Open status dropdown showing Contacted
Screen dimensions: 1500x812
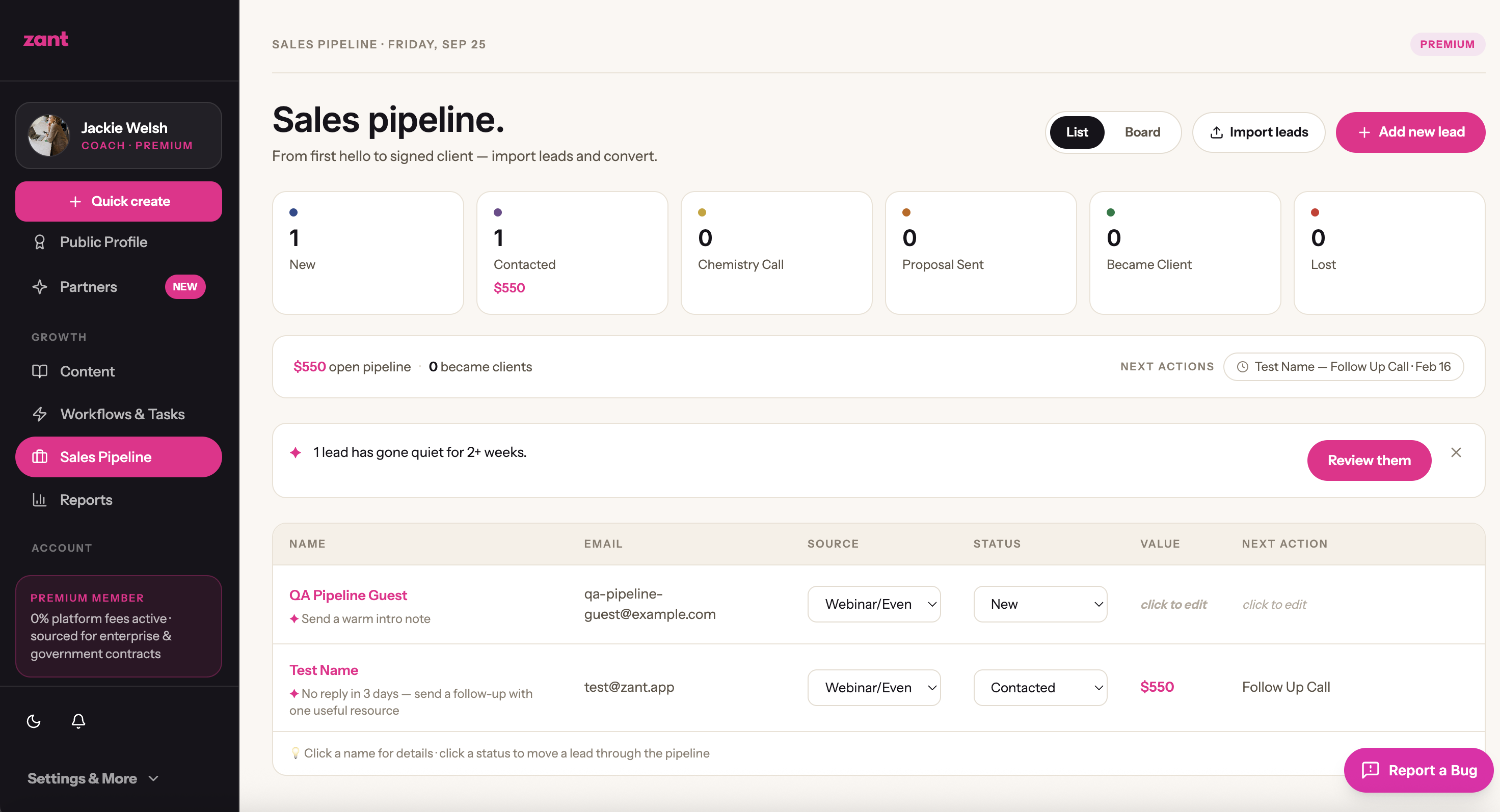1040,687
